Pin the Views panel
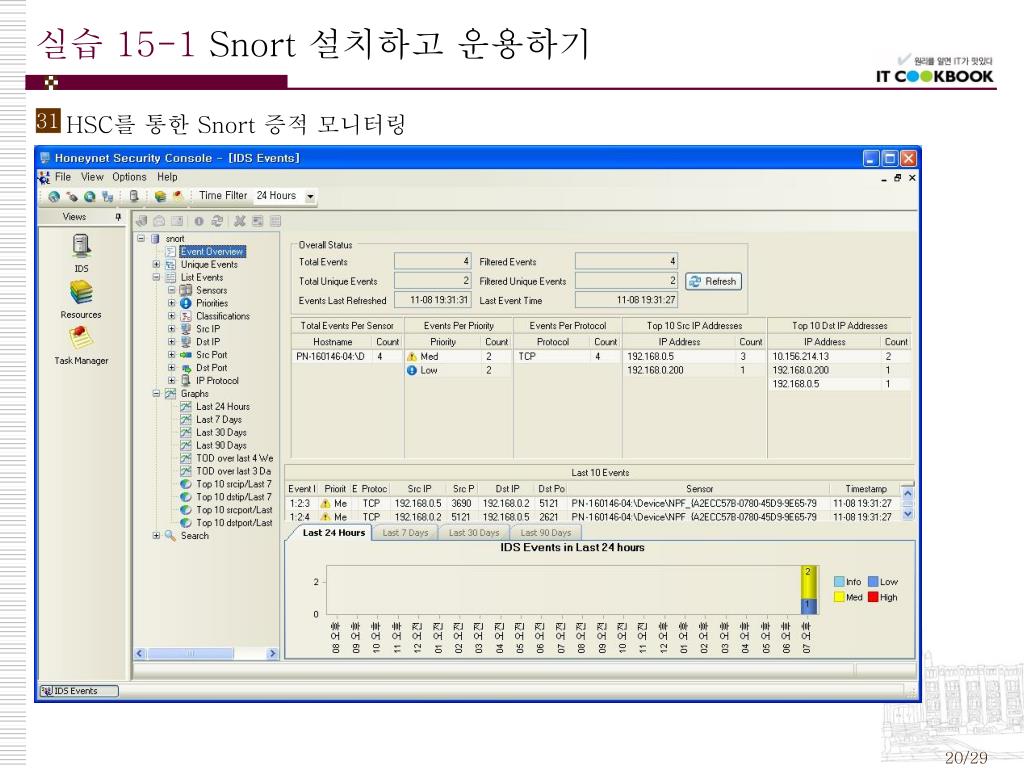 (x=118, y=217)
